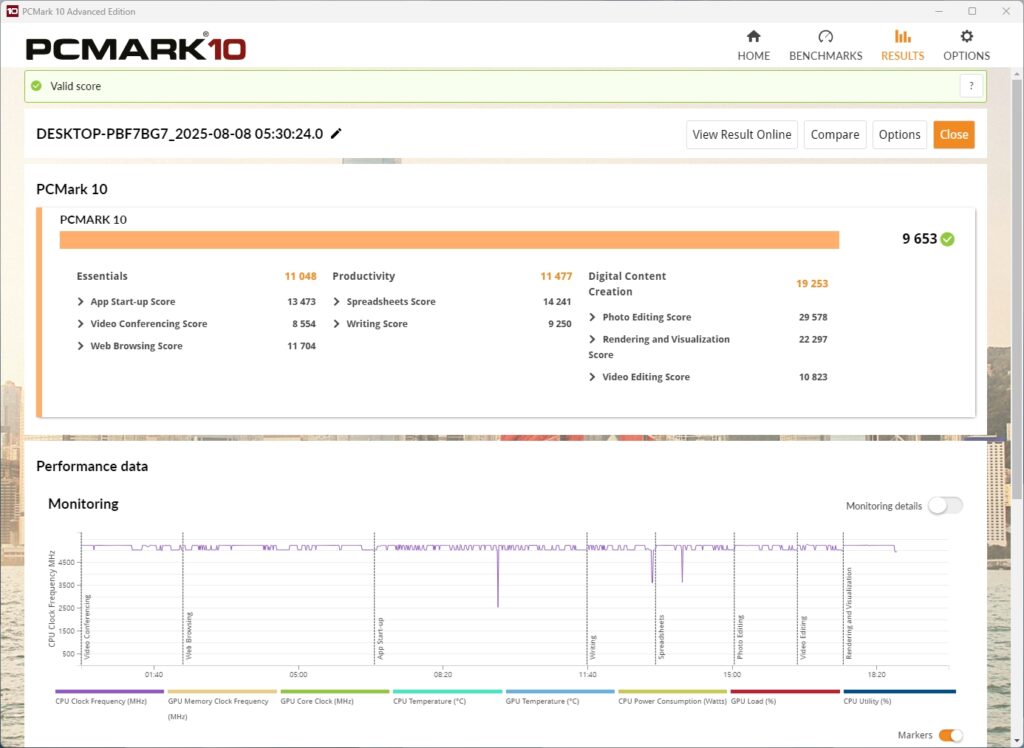This screenshot has width=1024, height=748.
Task: Go to the BENCHMARKS tab
Action: pyautogui.click(x=825, y=46)
